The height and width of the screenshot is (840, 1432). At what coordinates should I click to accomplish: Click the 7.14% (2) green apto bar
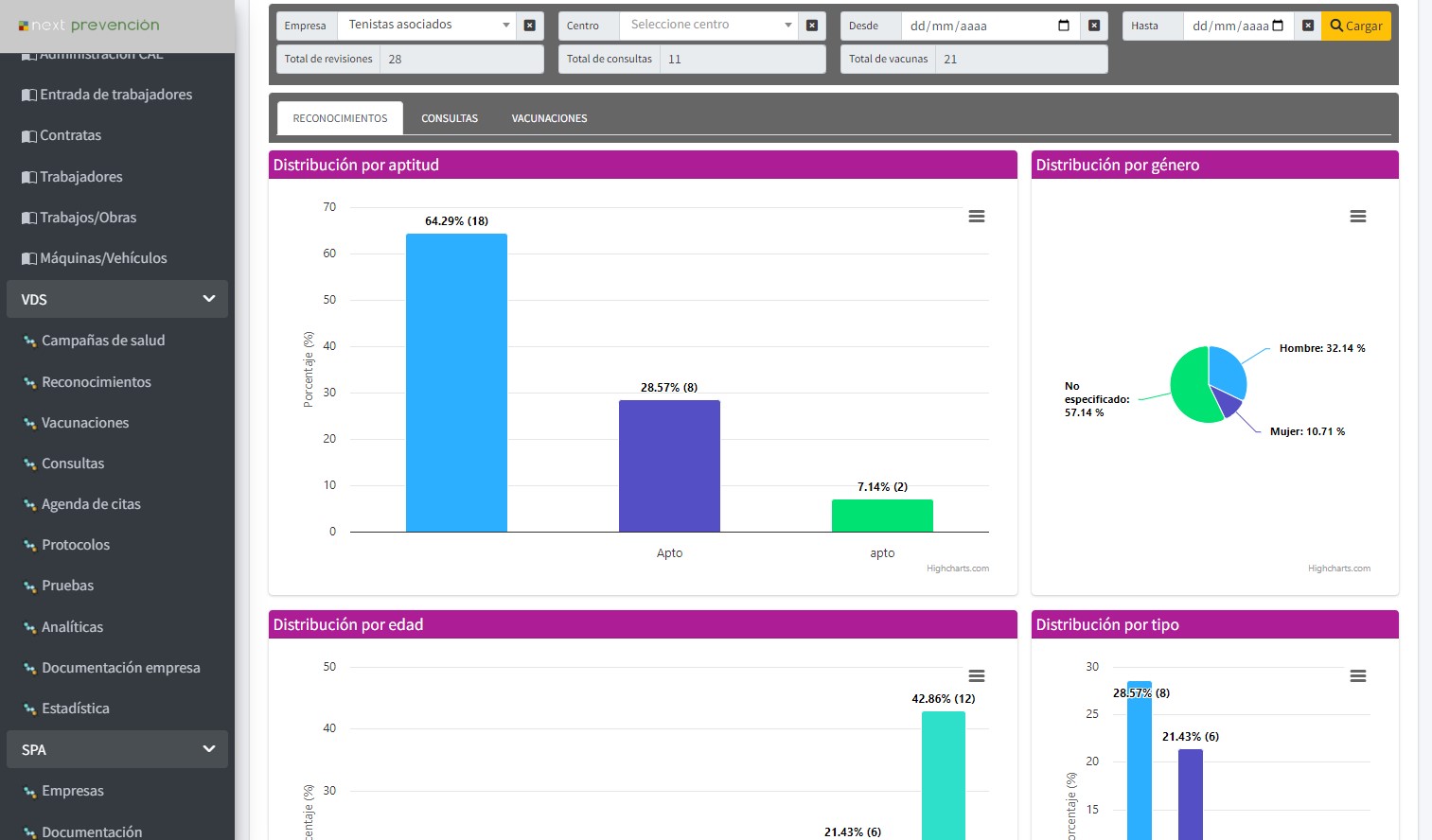(882, 516)
